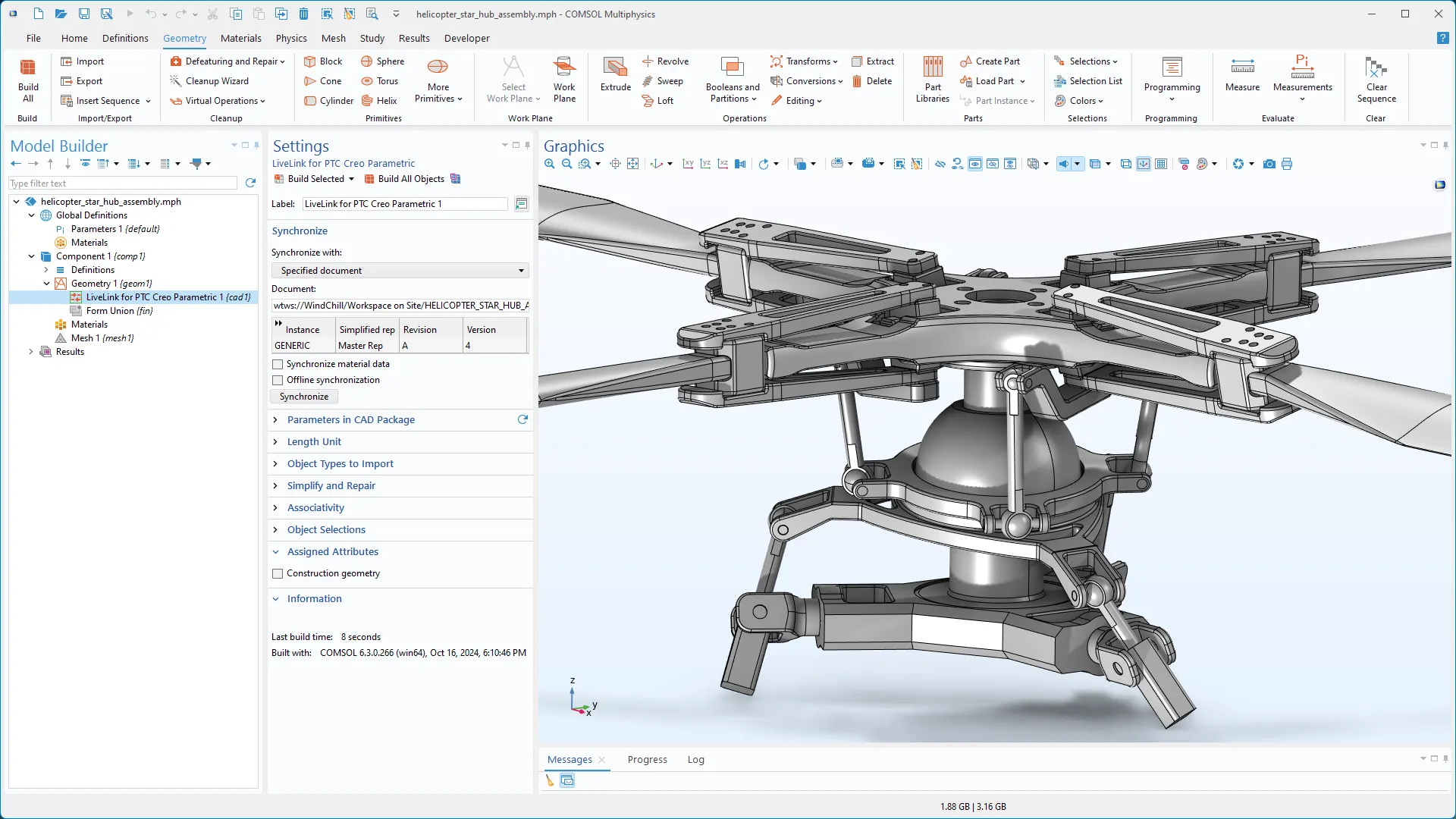The width and height of the screenshot is (1456, 819).
Task: Open the Physics ribbon tab
Action: click(x=291, y=38)
